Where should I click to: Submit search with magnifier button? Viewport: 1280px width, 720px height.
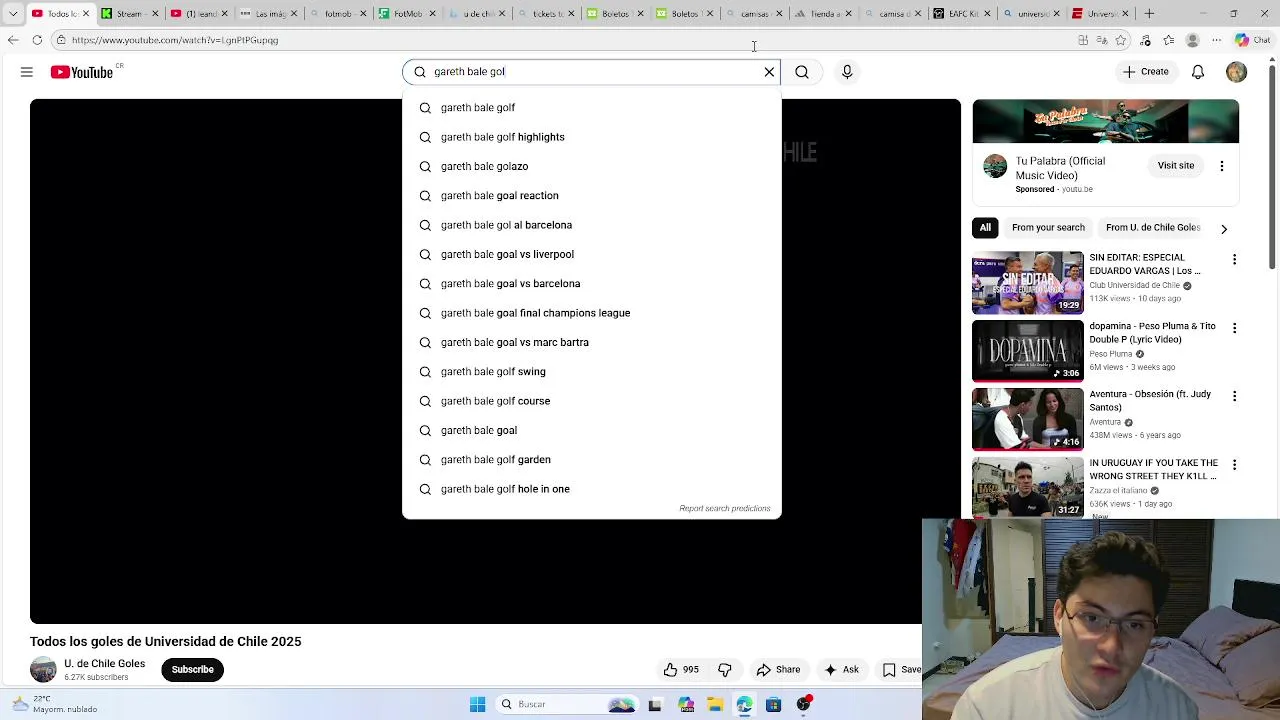click(802, 72)
